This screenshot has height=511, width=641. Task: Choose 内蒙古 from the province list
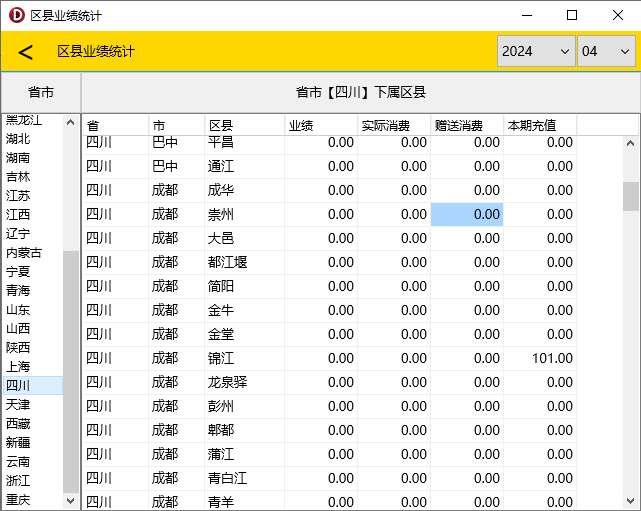click(x=24, y=253)
